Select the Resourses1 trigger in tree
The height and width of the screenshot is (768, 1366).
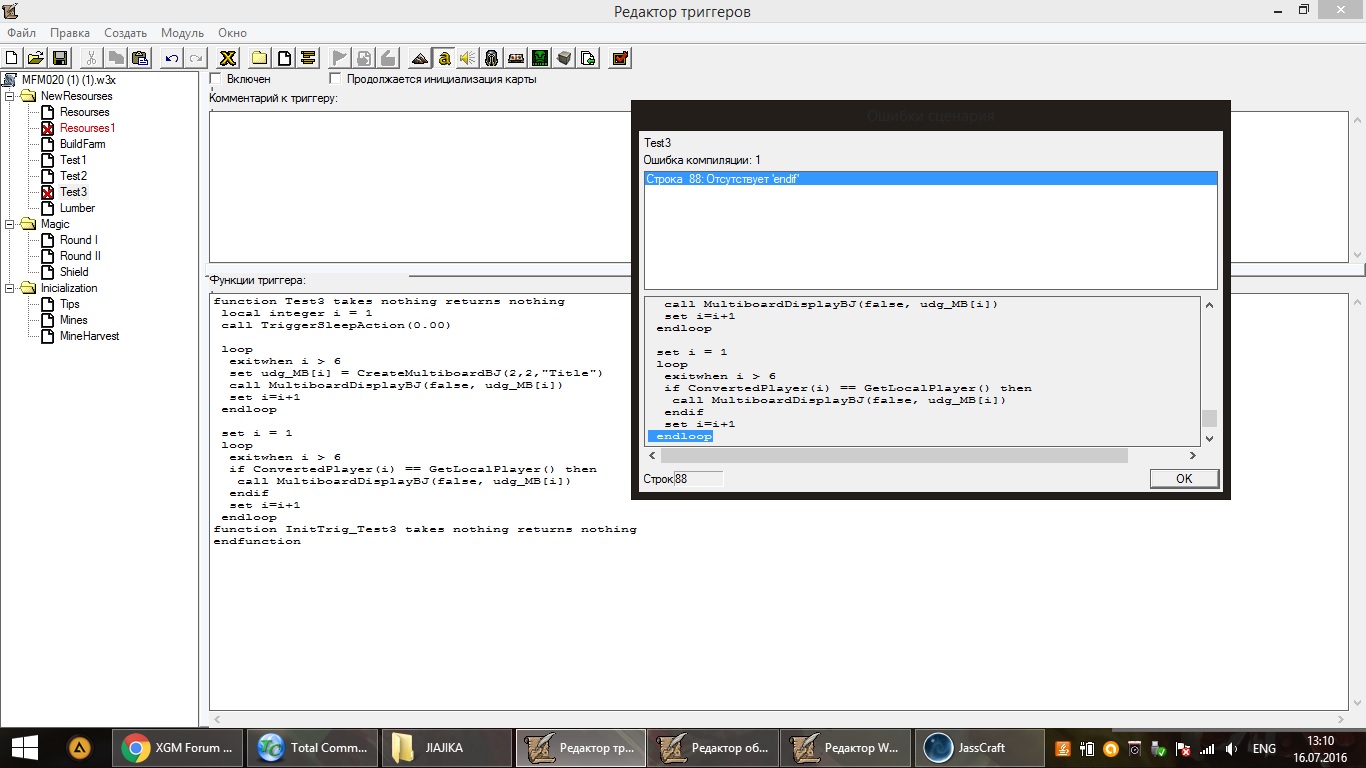(x=87, y=128)
